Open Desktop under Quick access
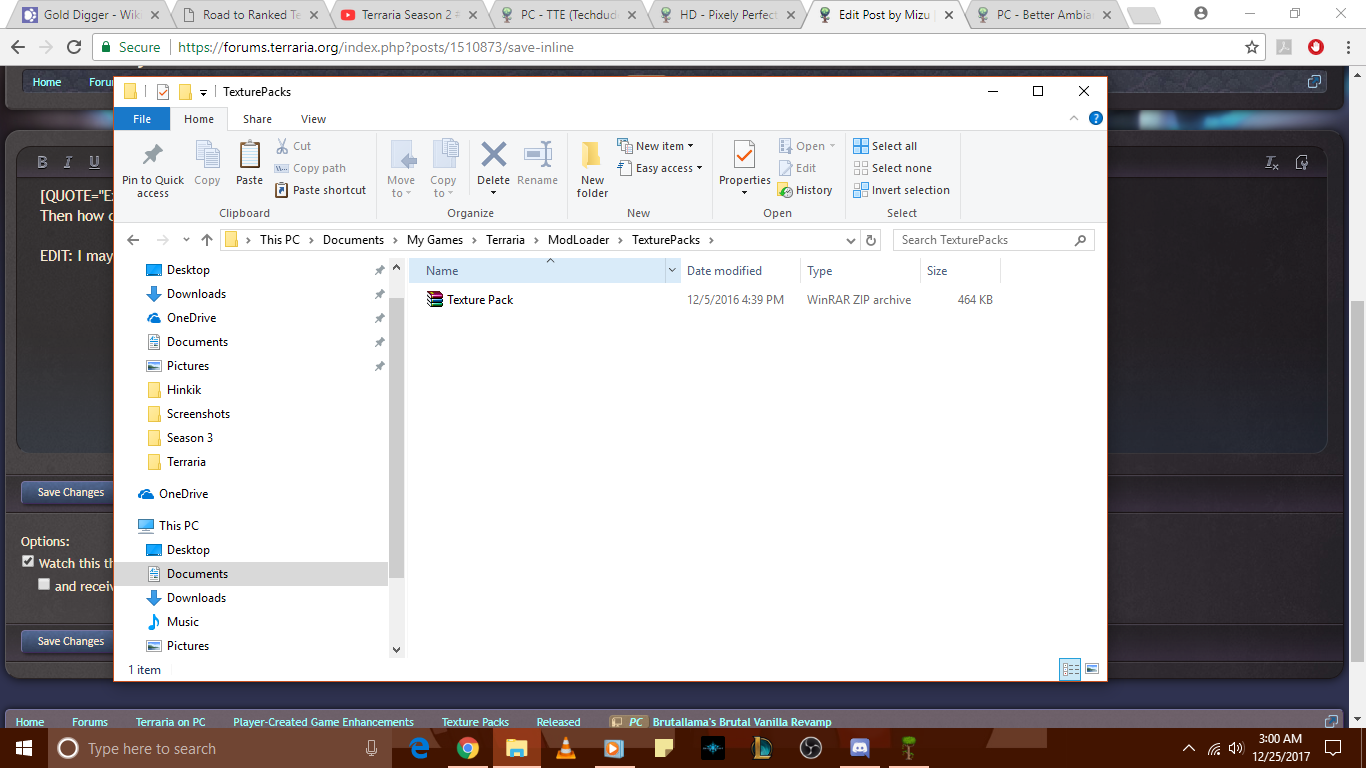The height and width of the screenshot is (768, 1366). click(x=188, y=270)
